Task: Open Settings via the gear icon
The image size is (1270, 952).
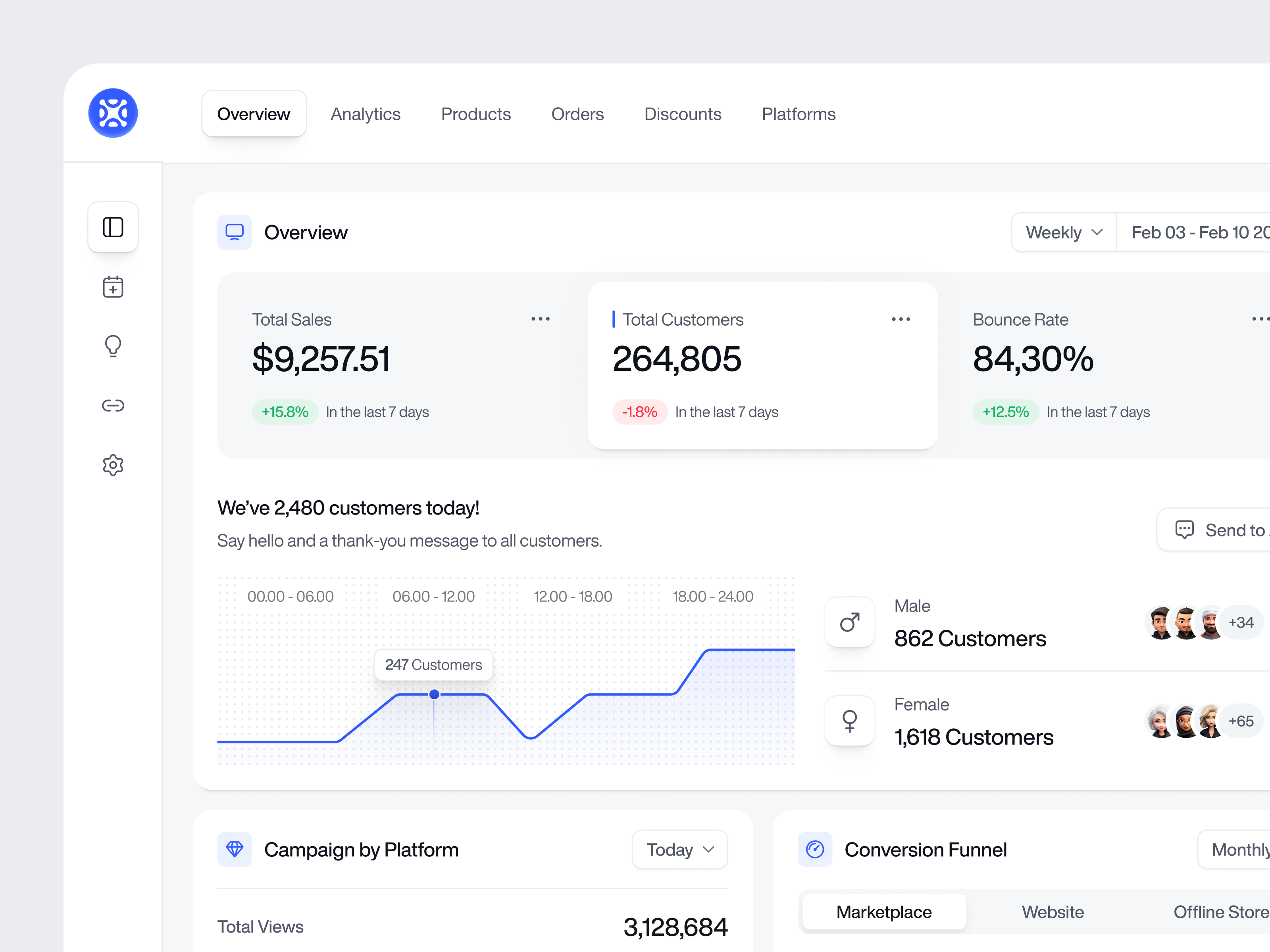Action: coord(113,465)
